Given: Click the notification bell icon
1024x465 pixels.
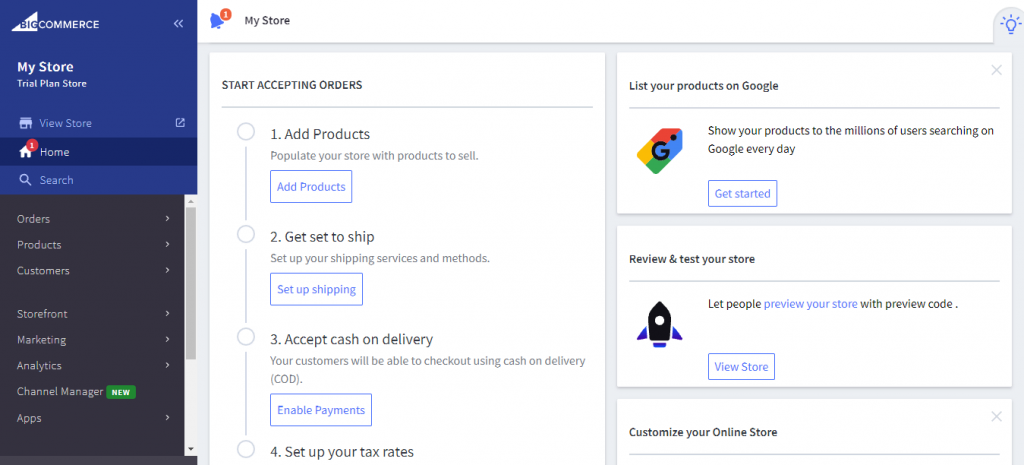Looking at the screenshot, I should 217,21.
